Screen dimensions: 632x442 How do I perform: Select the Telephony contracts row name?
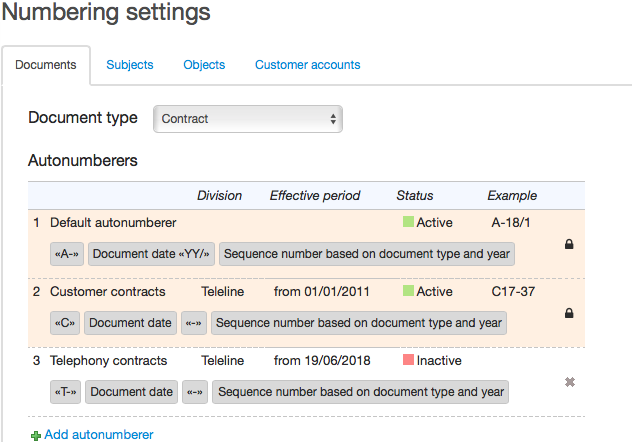(108, 360)
